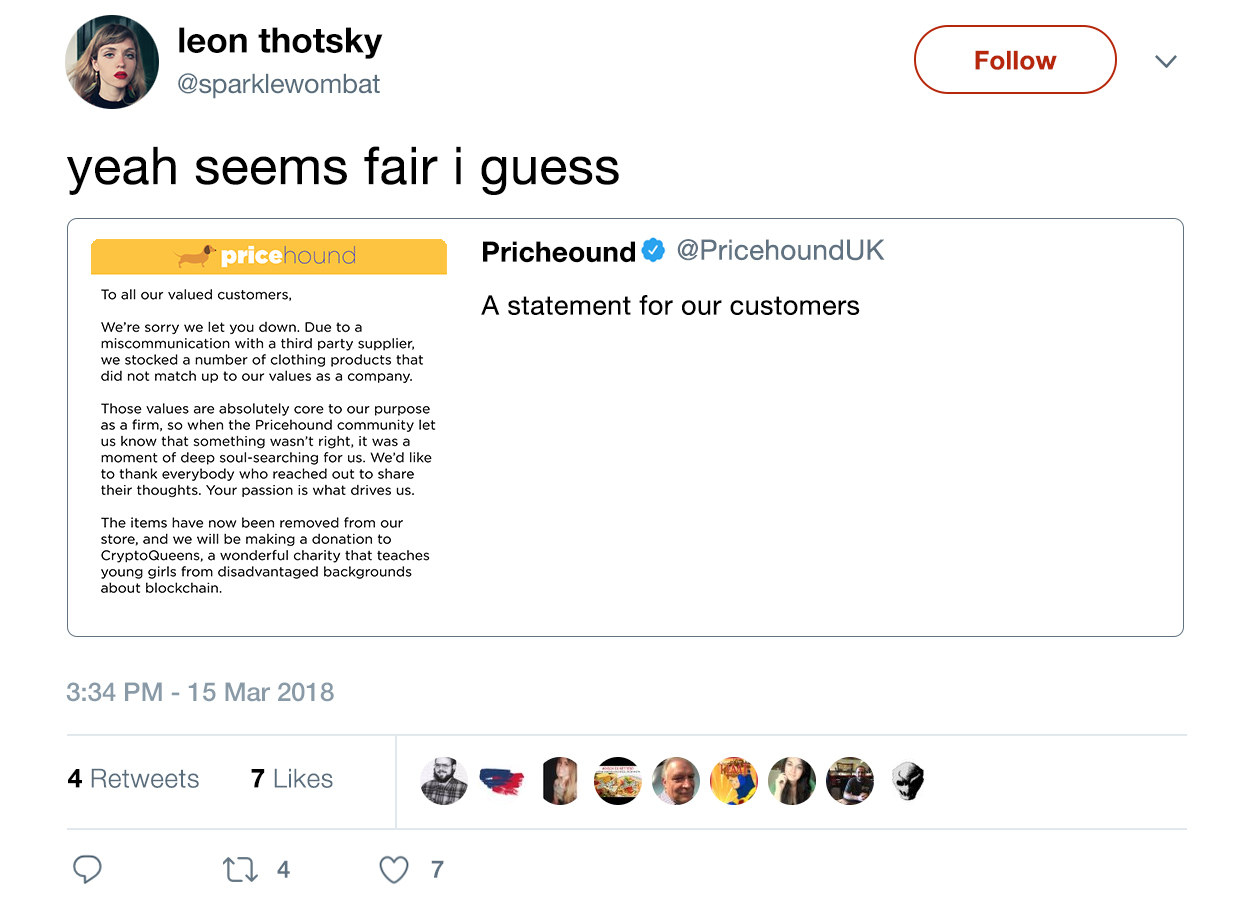Open the 4 Retweets list
This screenshot has width=1252, height=904.
(133, 779)
